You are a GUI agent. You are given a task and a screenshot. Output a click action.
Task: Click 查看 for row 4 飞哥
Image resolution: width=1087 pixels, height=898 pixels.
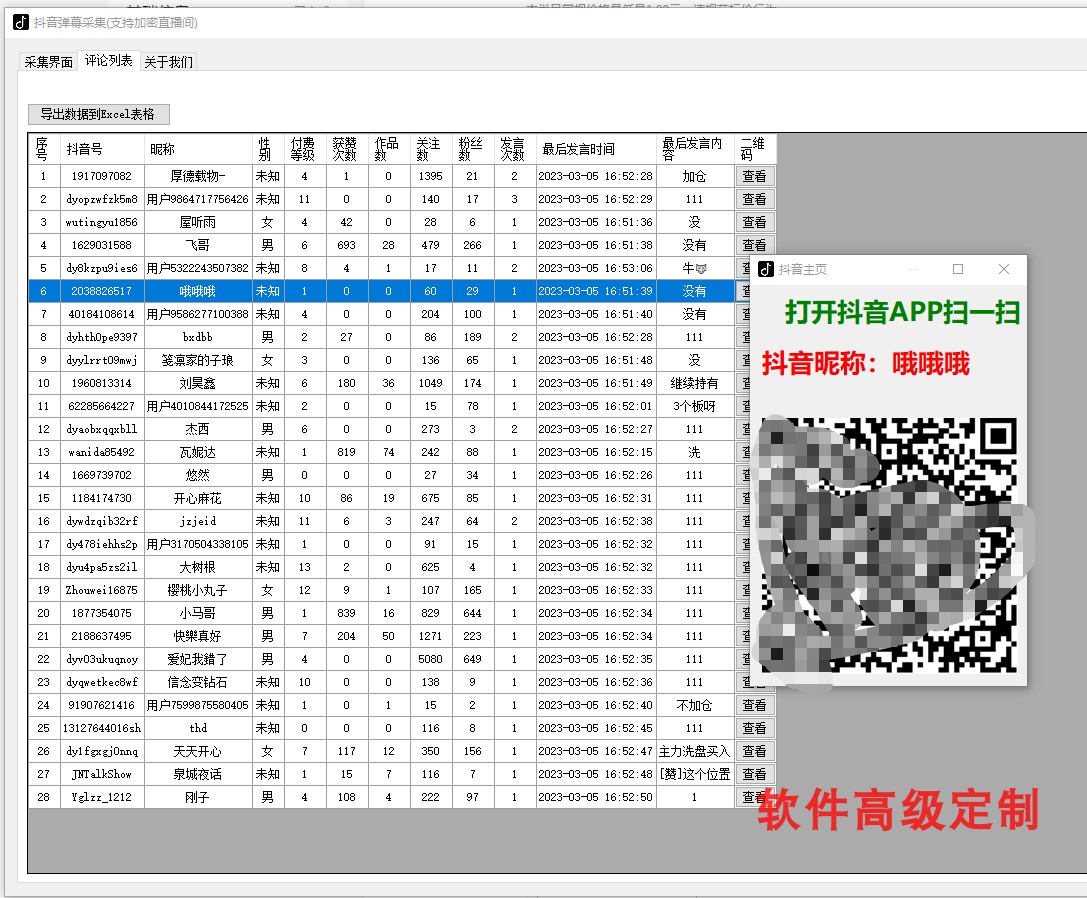[x=754, y=245]
